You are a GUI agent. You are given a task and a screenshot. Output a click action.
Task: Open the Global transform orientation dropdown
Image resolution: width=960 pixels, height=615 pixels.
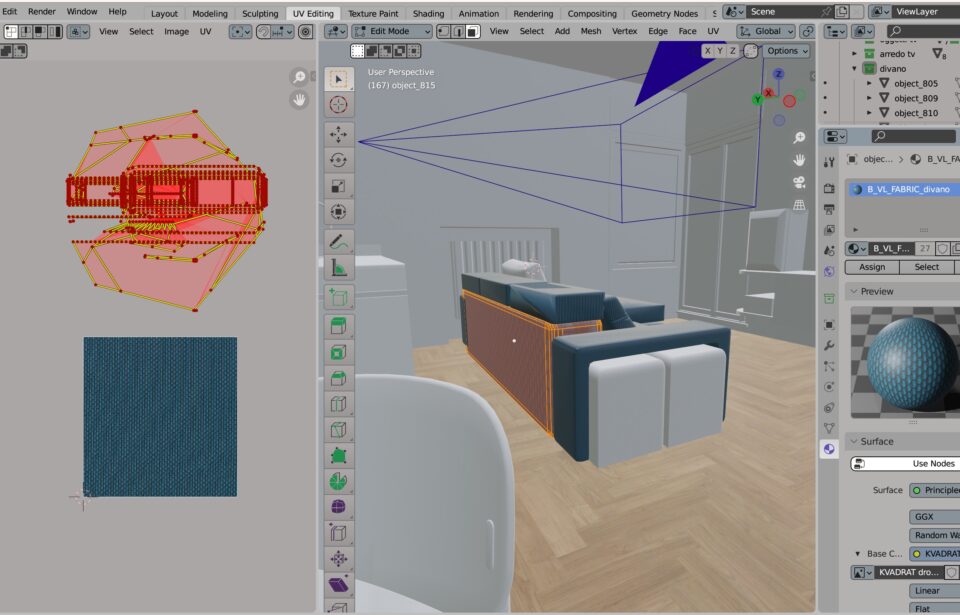click(766, 31)
